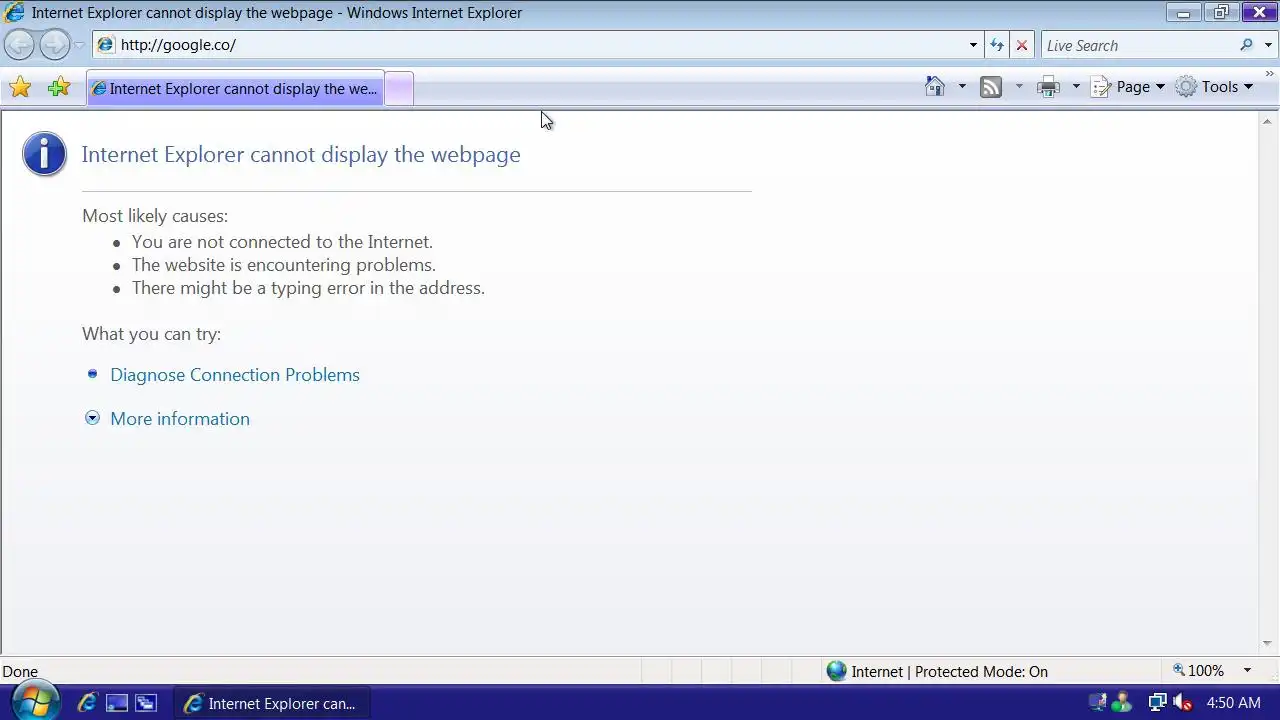Select the 'Internet Explorer cannot display' tab

click(235, 88)
